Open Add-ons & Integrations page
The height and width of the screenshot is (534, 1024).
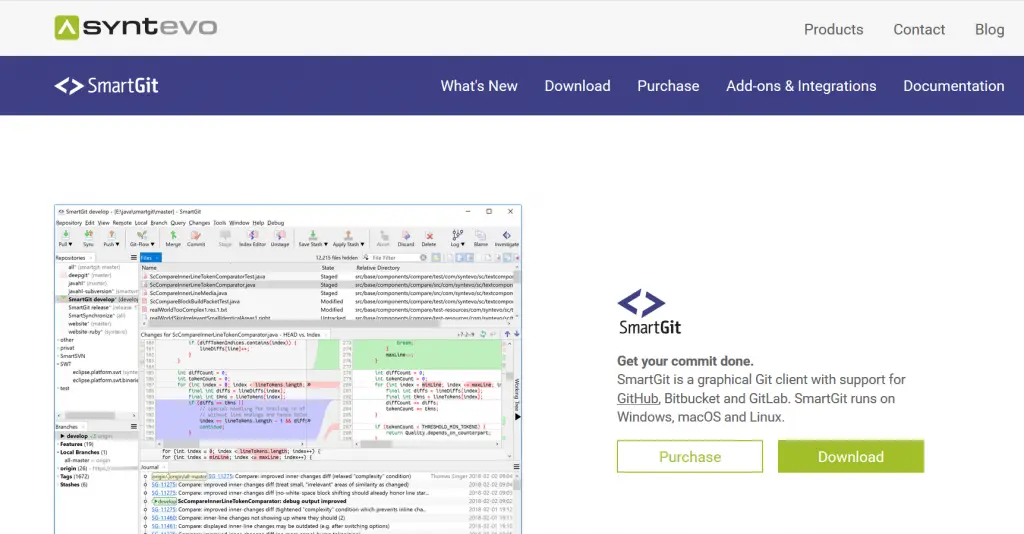click(801, 86)
